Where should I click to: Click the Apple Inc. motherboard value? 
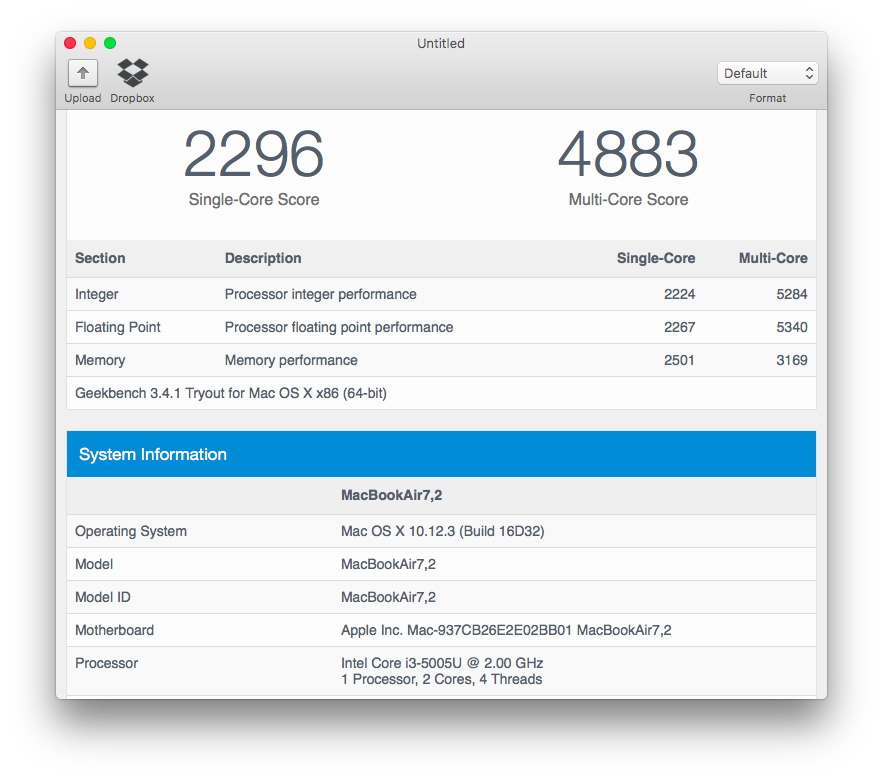coord(506,630)
